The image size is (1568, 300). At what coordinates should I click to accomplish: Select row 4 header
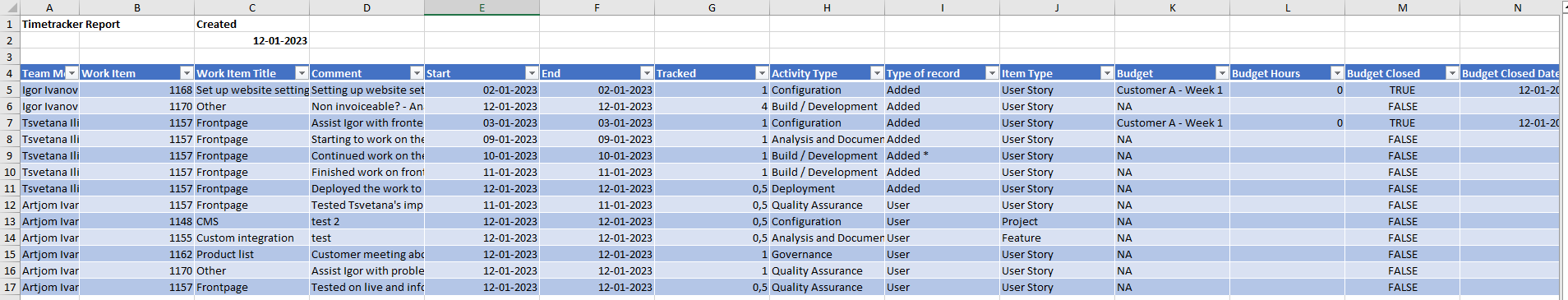pos(10,73)
